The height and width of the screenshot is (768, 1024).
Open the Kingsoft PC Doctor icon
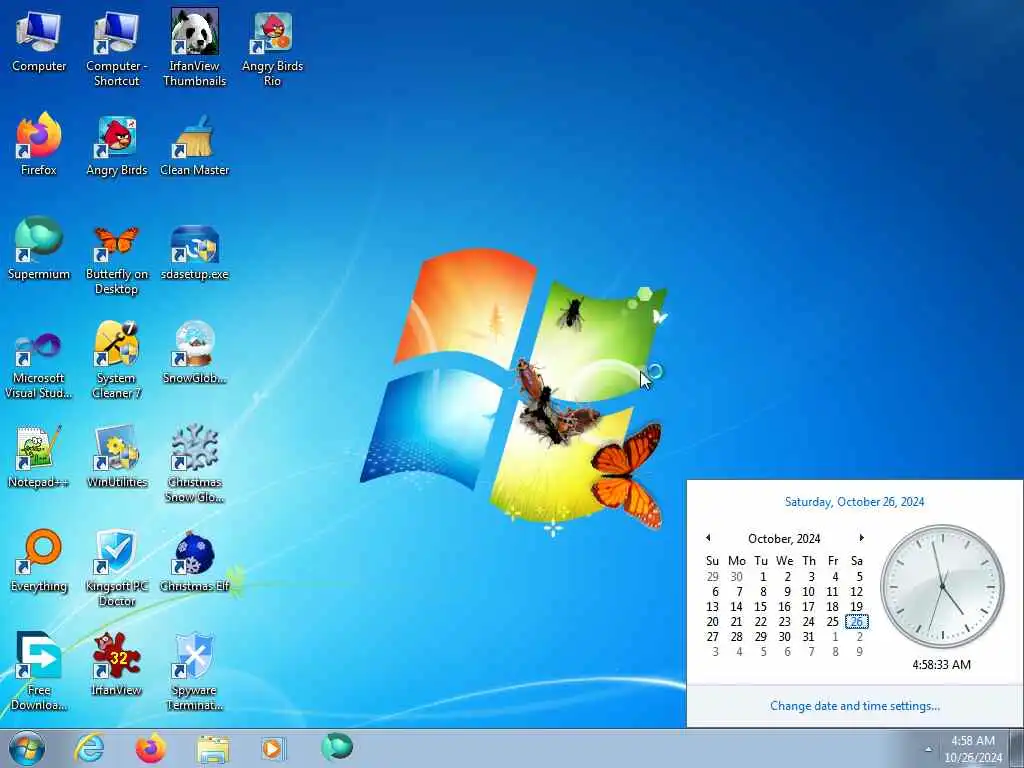(116, 568)
